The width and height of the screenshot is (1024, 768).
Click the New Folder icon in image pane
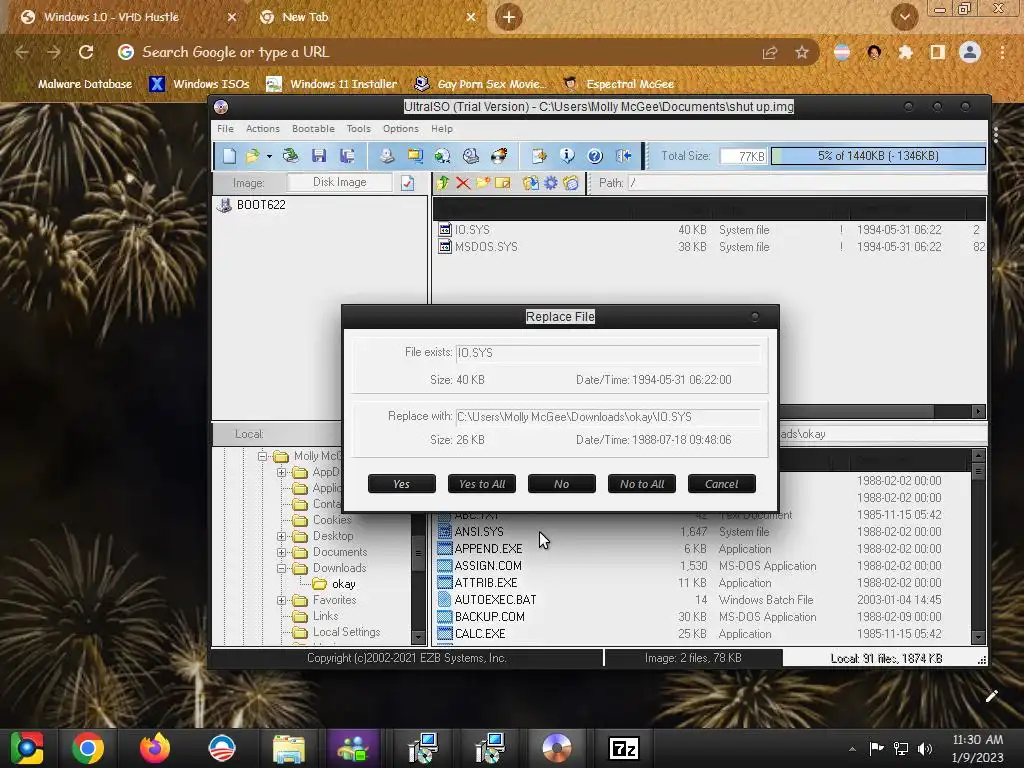483,183
